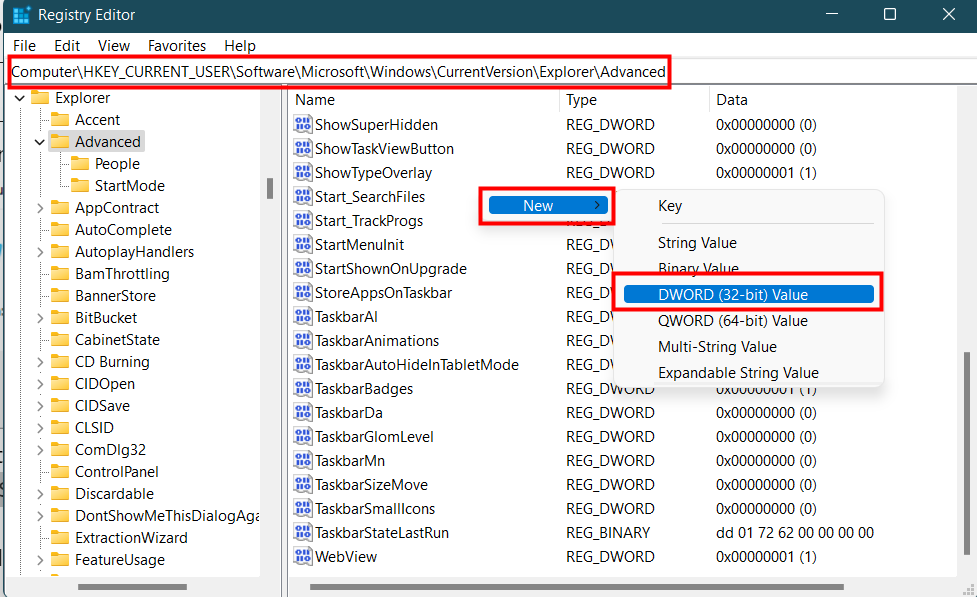Click the People folder icon
977x597 pixels.
tap(80, 164)
